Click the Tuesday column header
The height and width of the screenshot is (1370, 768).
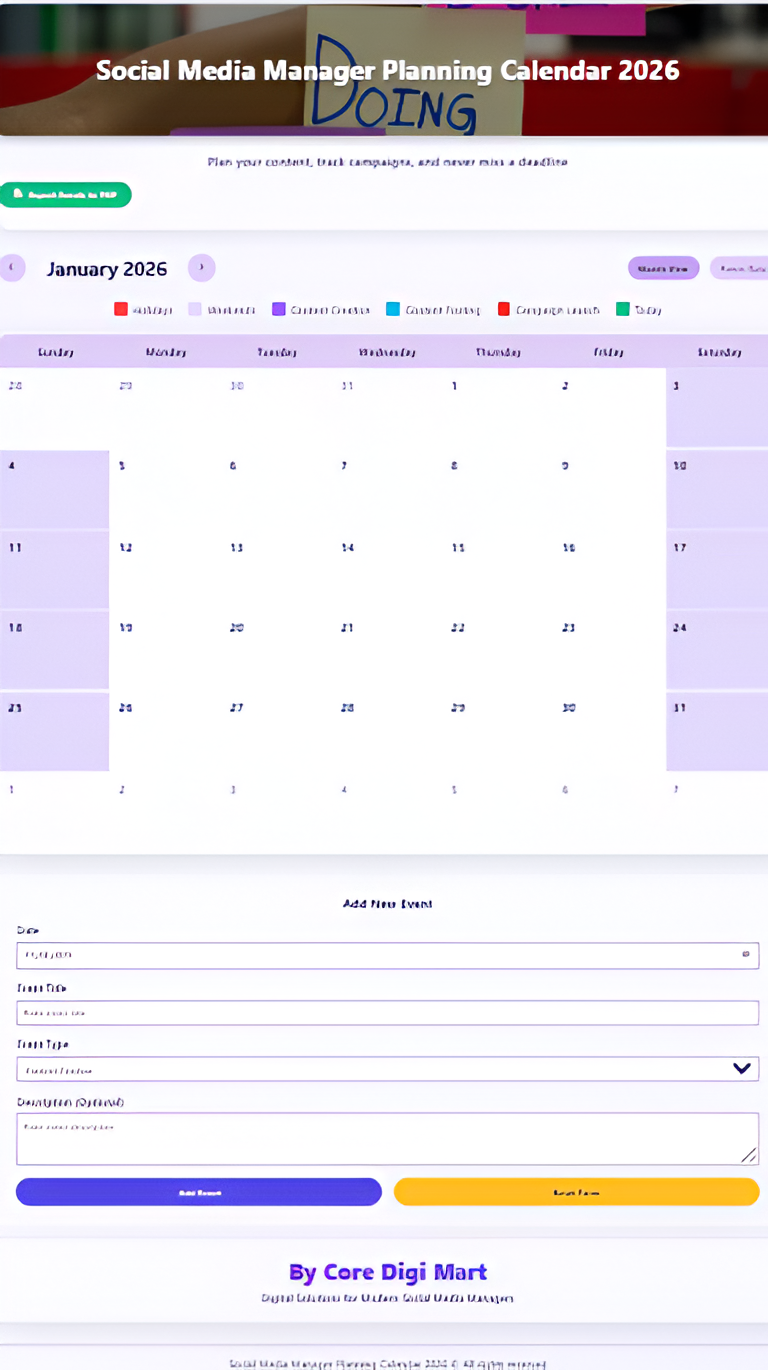(x=277, y=352)
